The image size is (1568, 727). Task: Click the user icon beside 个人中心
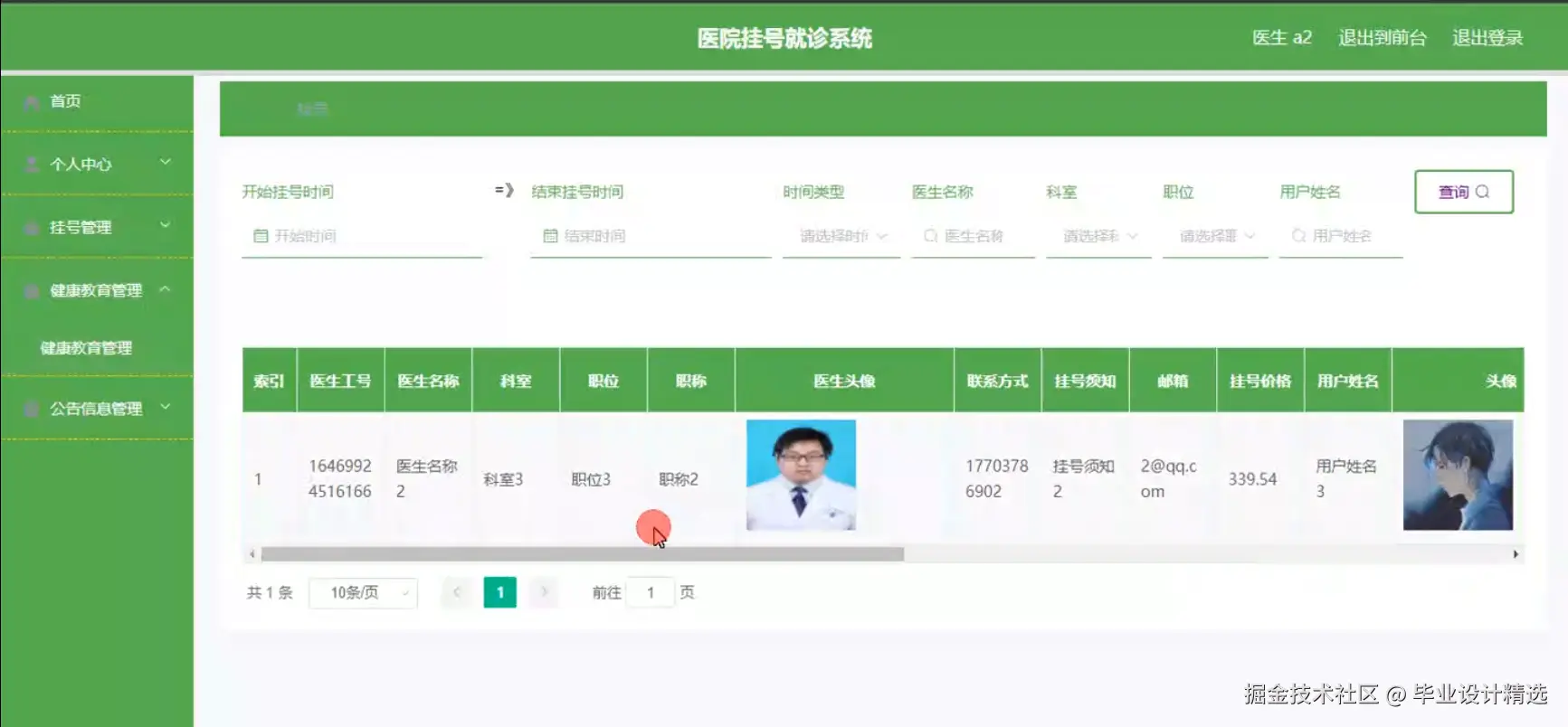coord(32,165)
